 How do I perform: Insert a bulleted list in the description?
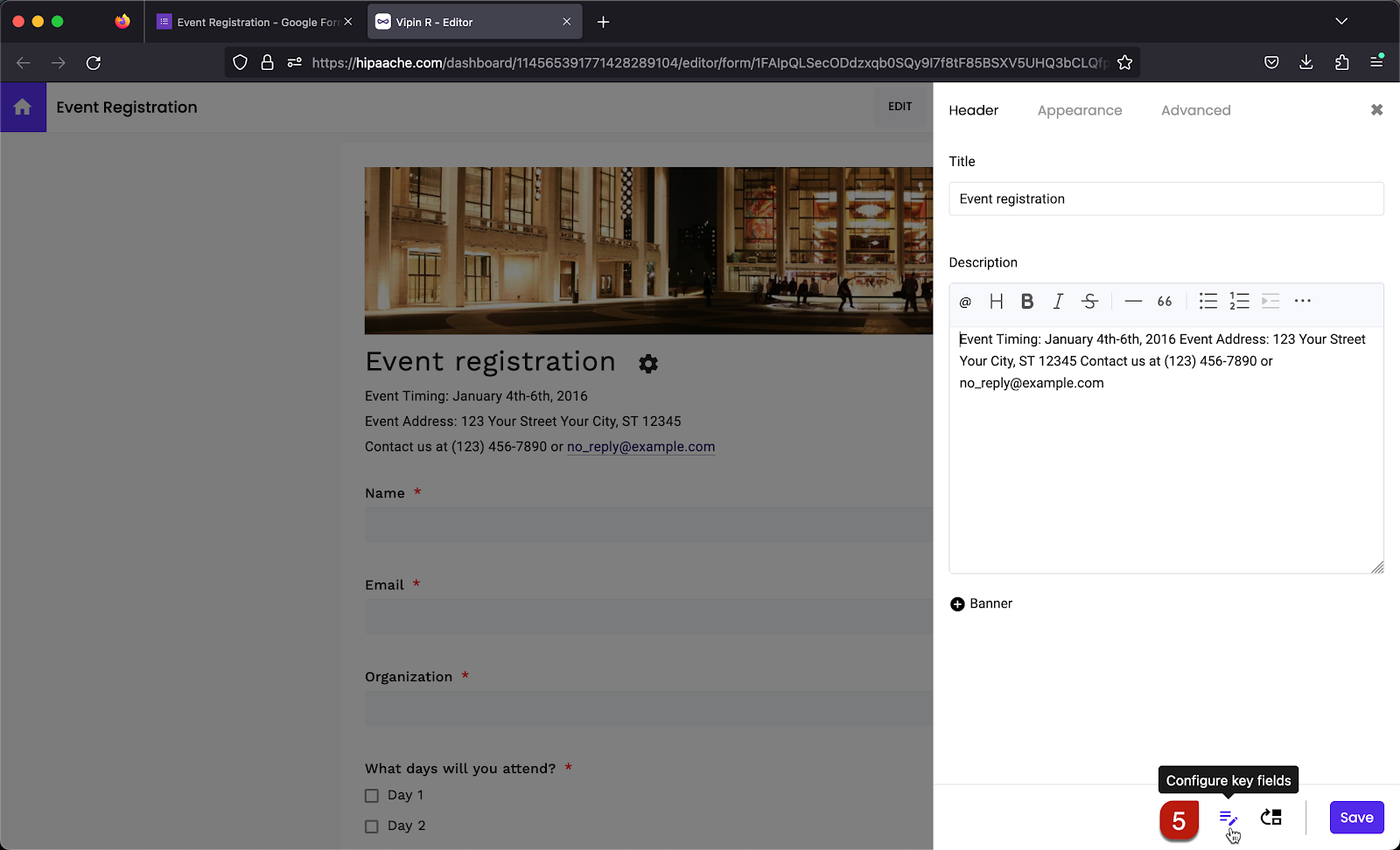pyautogui.click(x=1207, y=301)
